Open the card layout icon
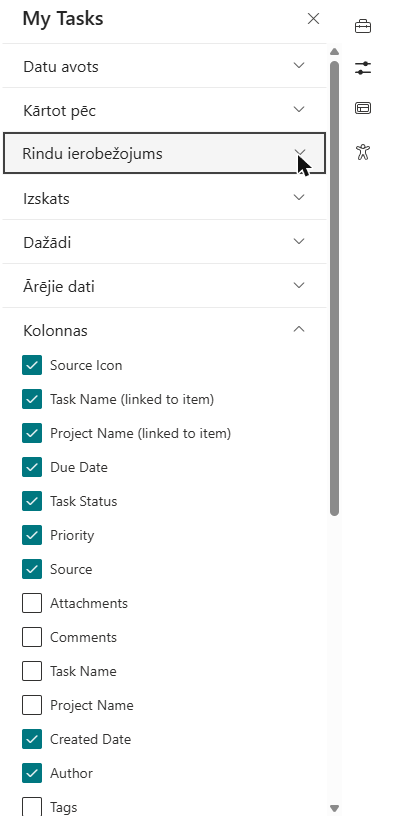The height and width of the screenshot is (816, 396). 363,108
